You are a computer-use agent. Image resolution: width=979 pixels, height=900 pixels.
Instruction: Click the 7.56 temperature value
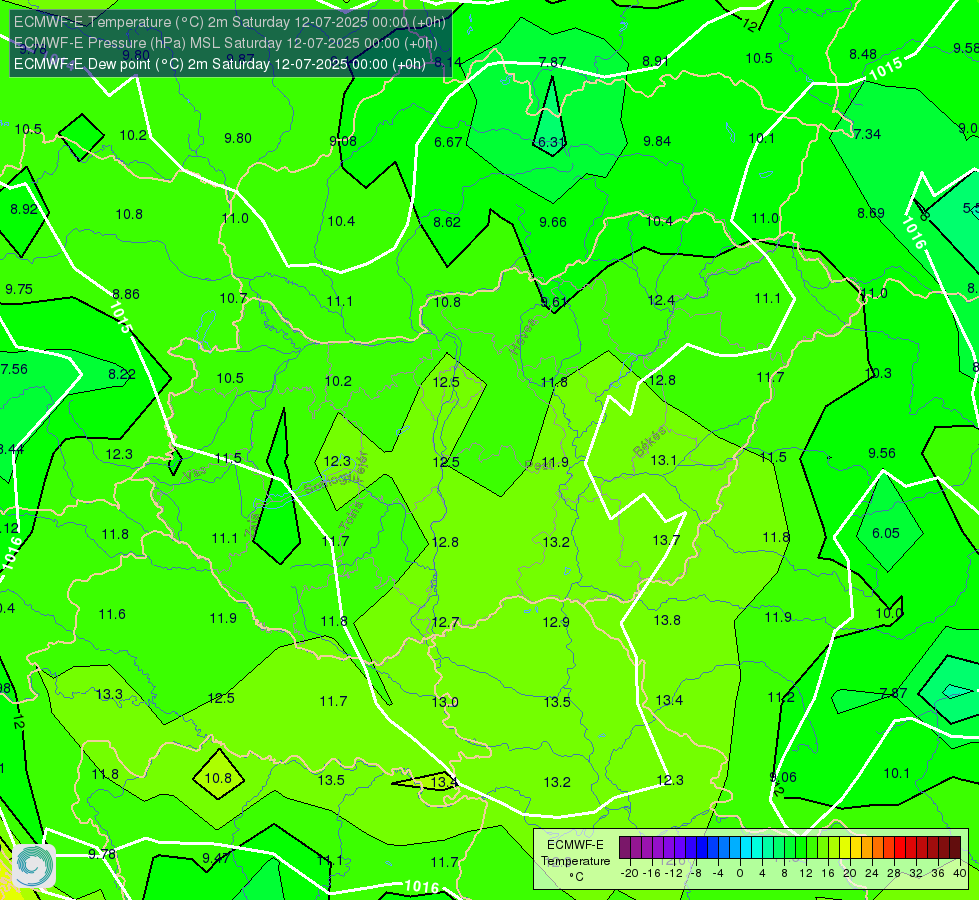coord(14,369)
